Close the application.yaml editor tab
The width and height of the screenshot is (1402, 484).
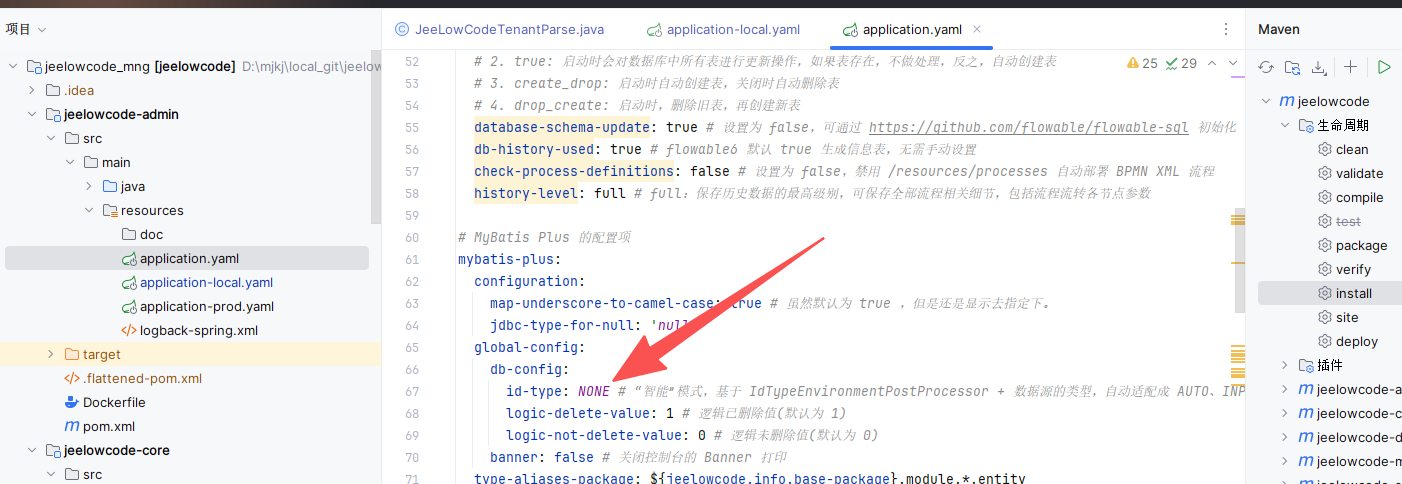977,29
